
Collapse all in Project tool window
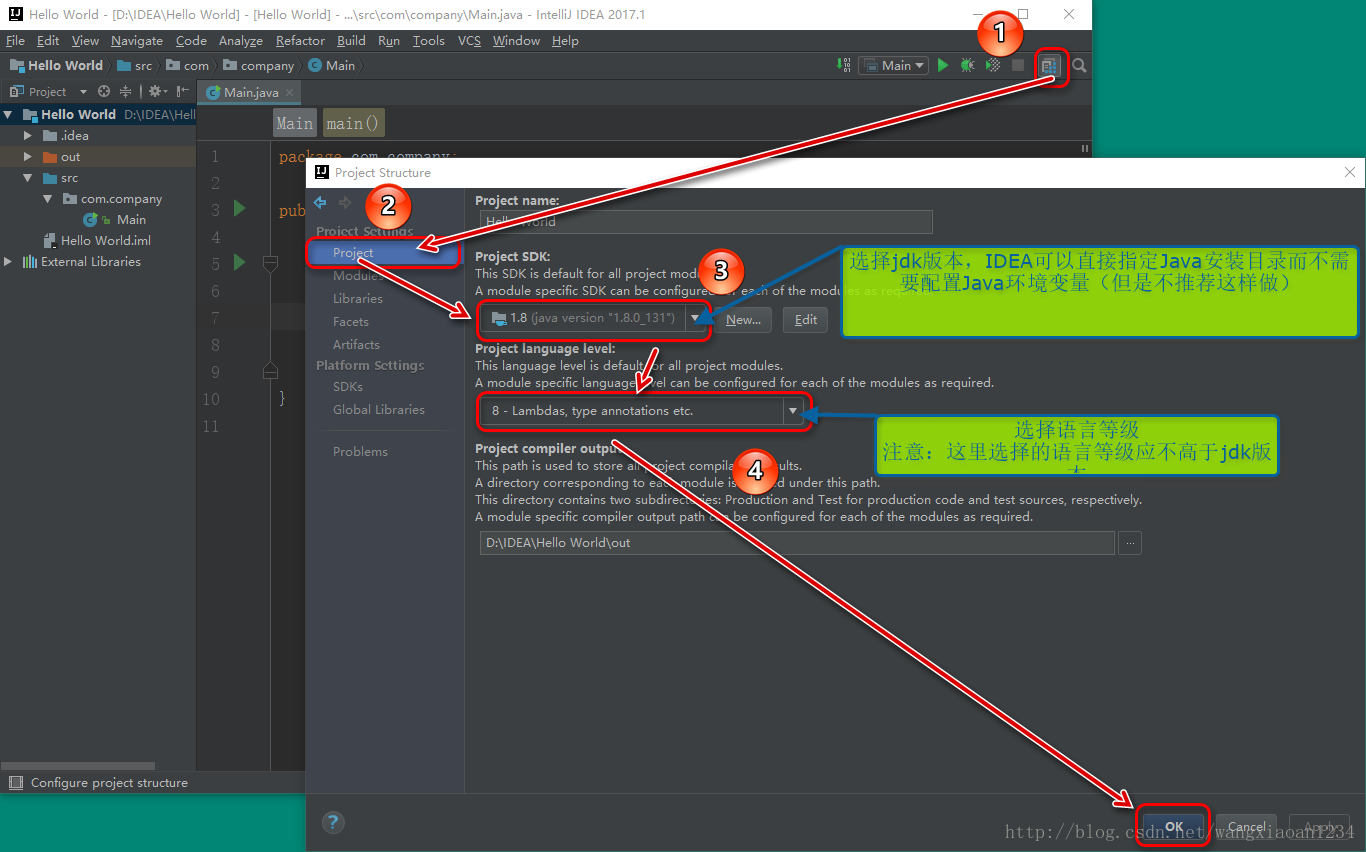(x=126, y=91)
